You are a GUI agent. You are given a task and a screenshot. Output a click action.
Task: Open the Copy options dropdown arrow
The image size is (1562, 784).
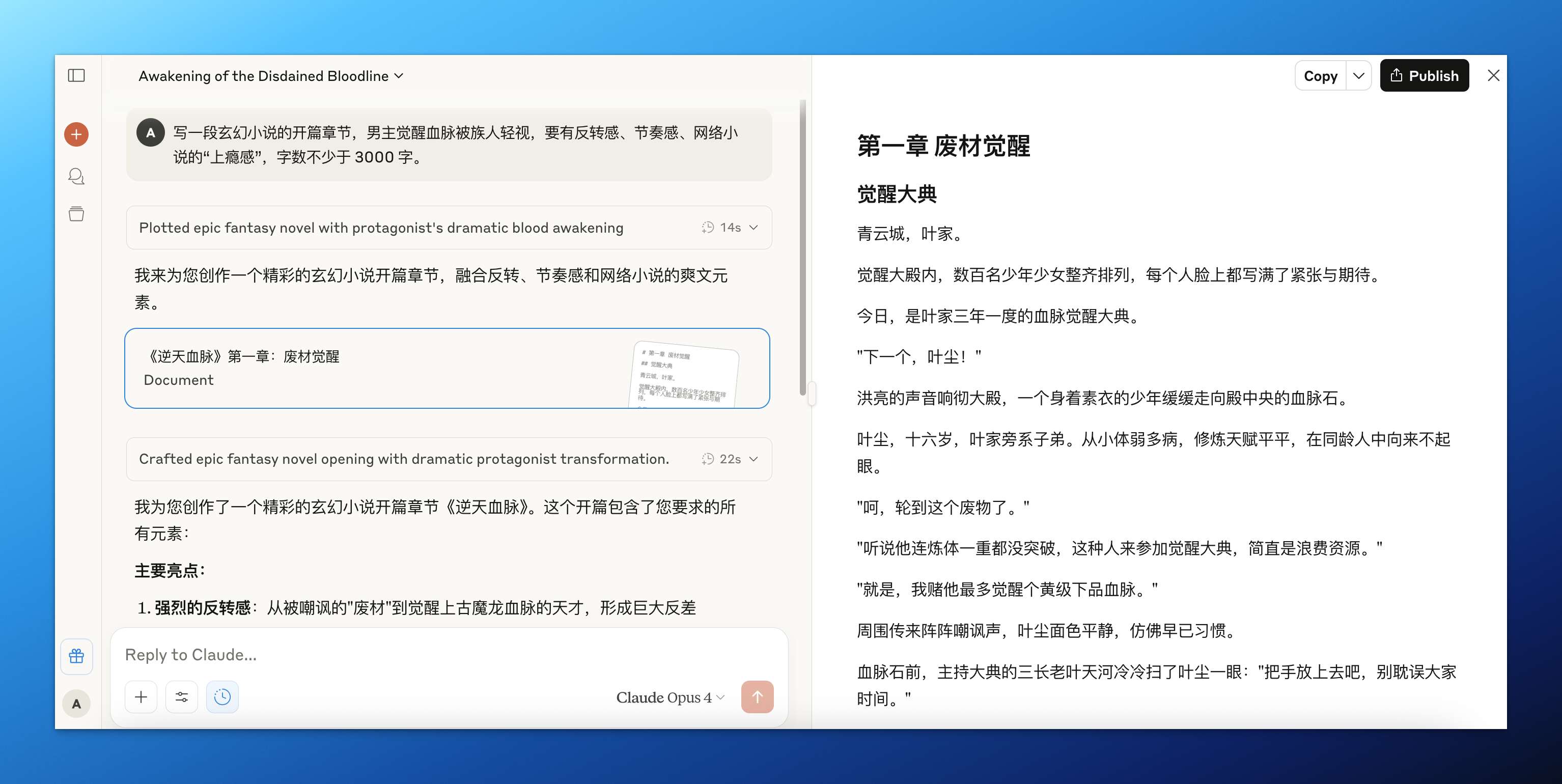[1358, 76]
